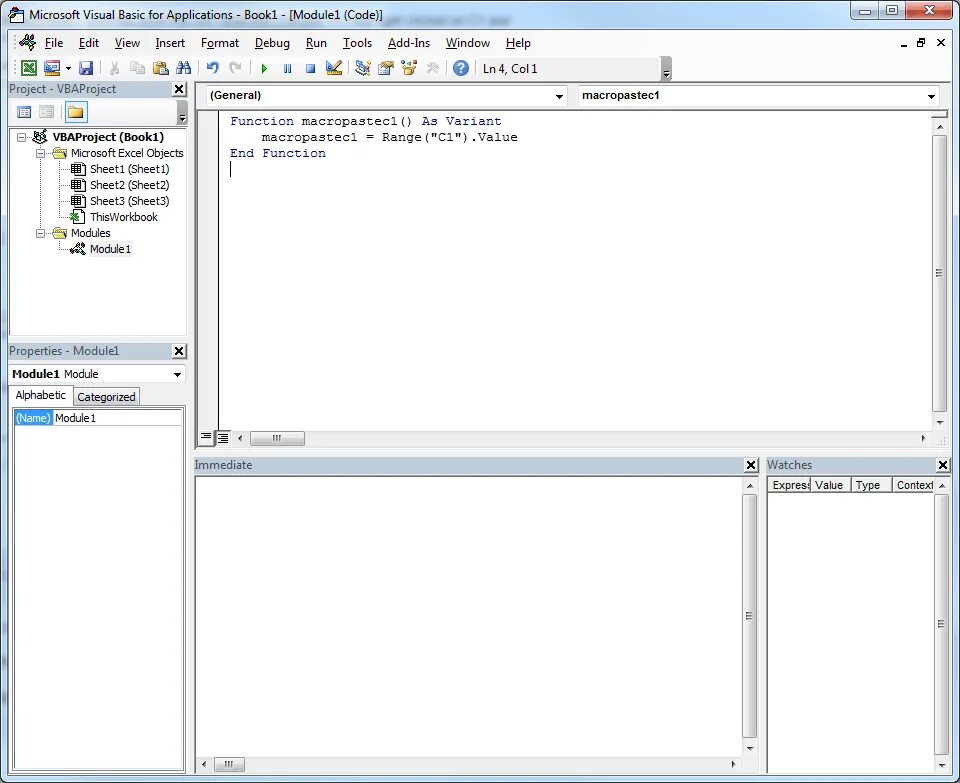Click the Reset stop icon
Image resolution: width=960 pixels, height=783 pixels.
(x=310, y=69)
